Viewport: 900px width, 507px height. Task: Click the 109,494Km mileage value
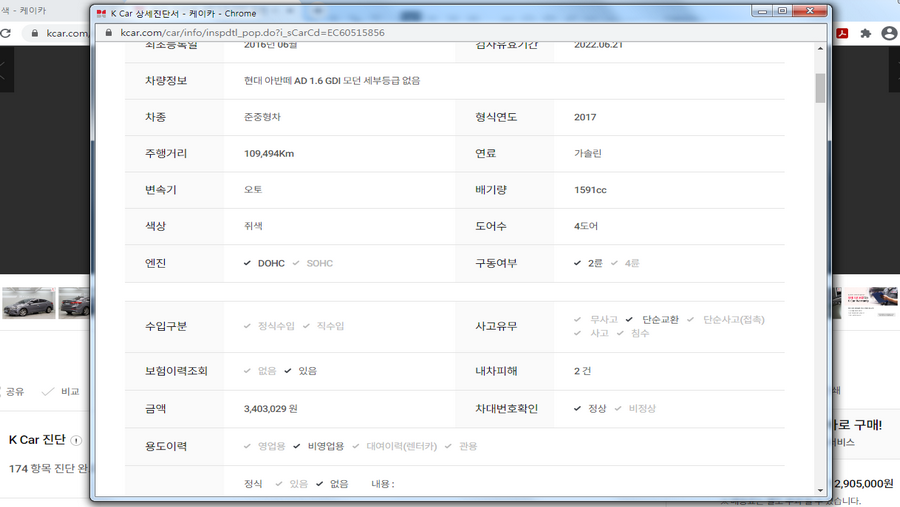coord(269,154)
